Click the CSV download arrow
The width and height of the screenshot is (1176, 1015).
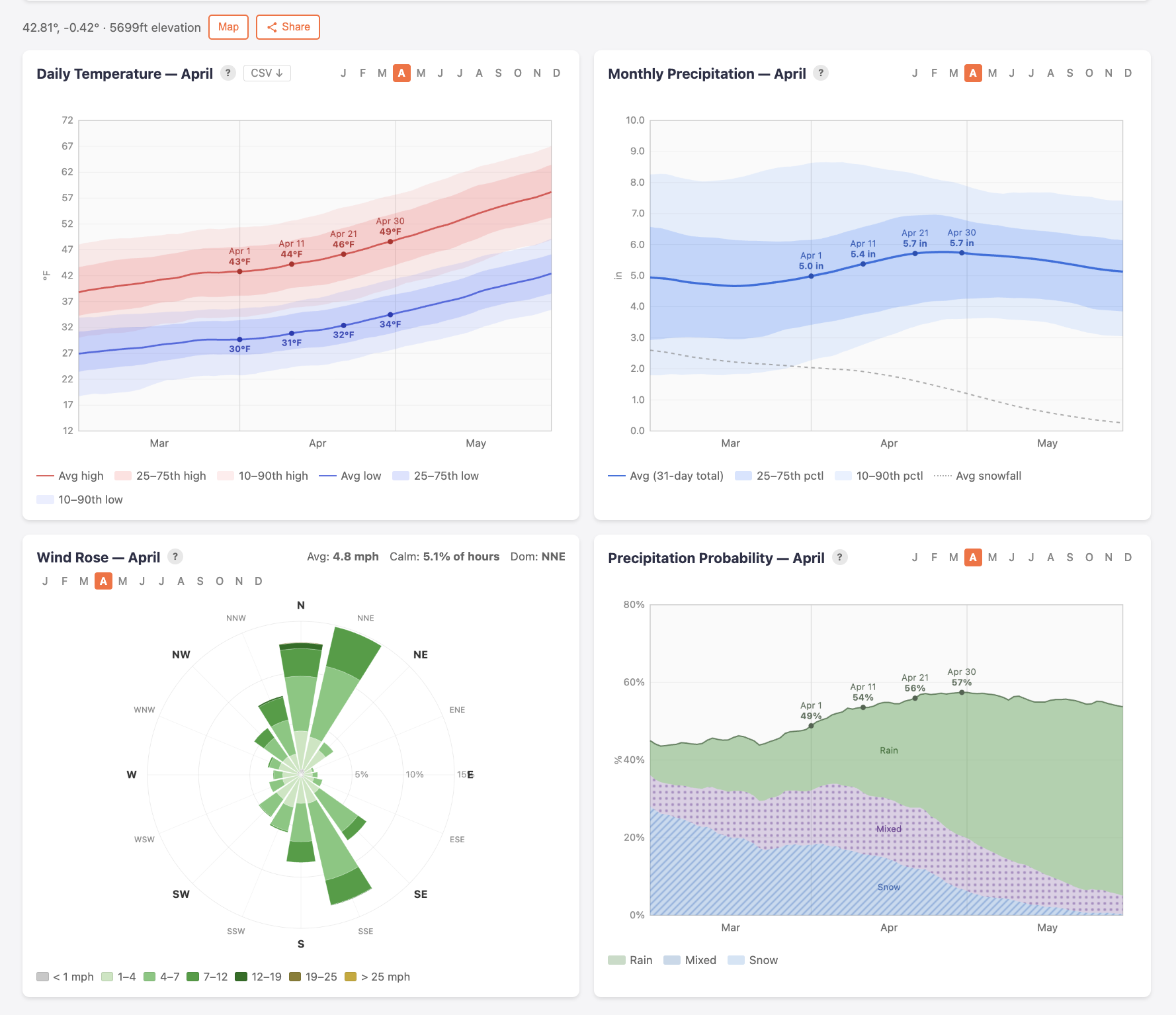pyautogui.click(x=280, y=73)
